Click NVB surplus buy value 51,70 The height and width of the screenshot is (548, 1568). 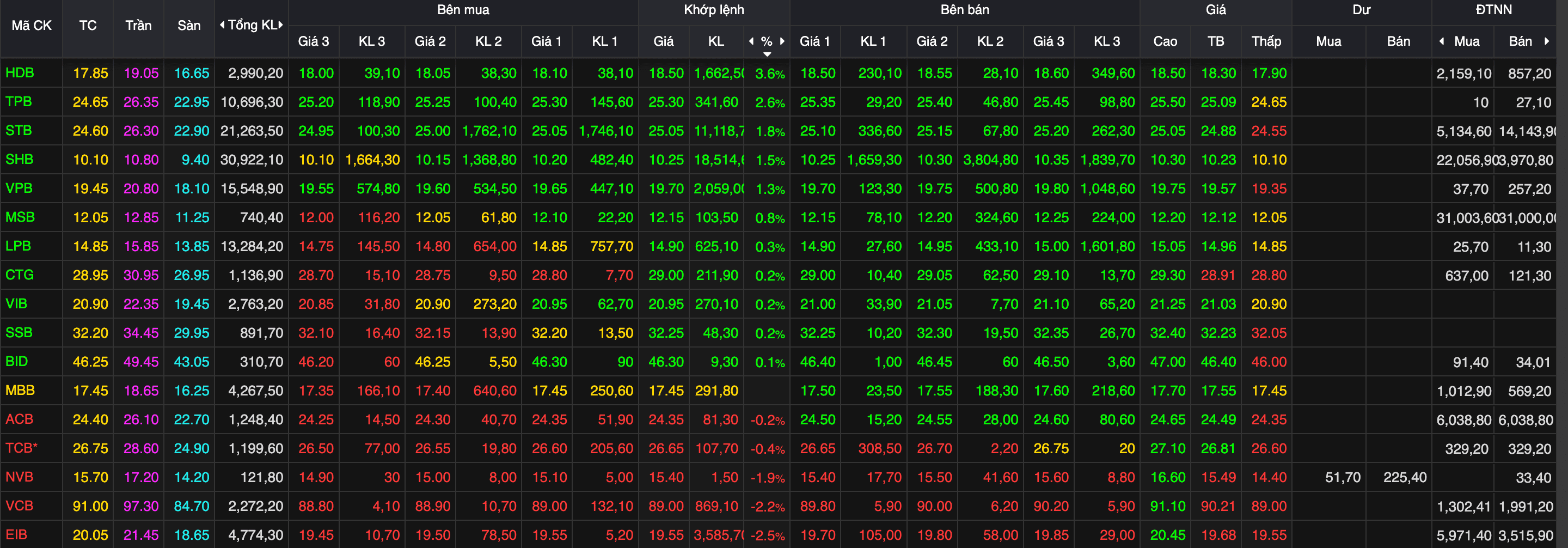pyautogui.click(x=1342, y=477)
